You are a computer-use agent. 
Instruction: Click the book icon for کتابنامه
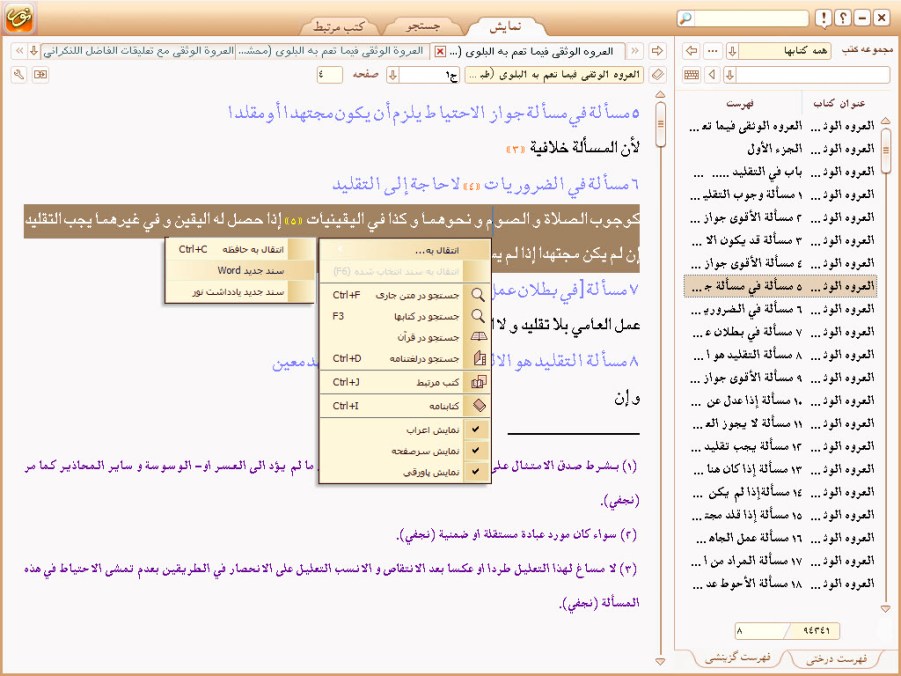(478, 406)
